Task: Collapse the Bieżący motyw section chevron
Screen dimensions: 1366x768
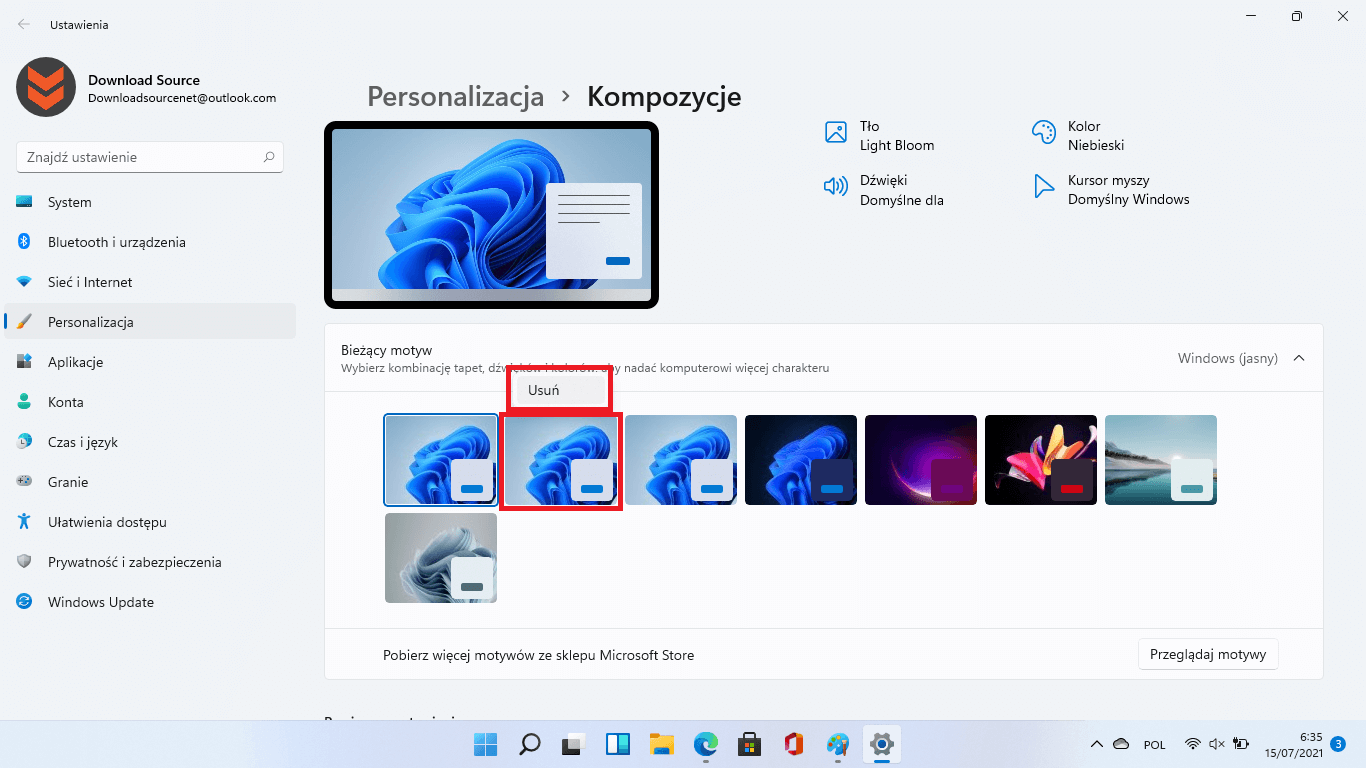Action: tap(1299, 358)
